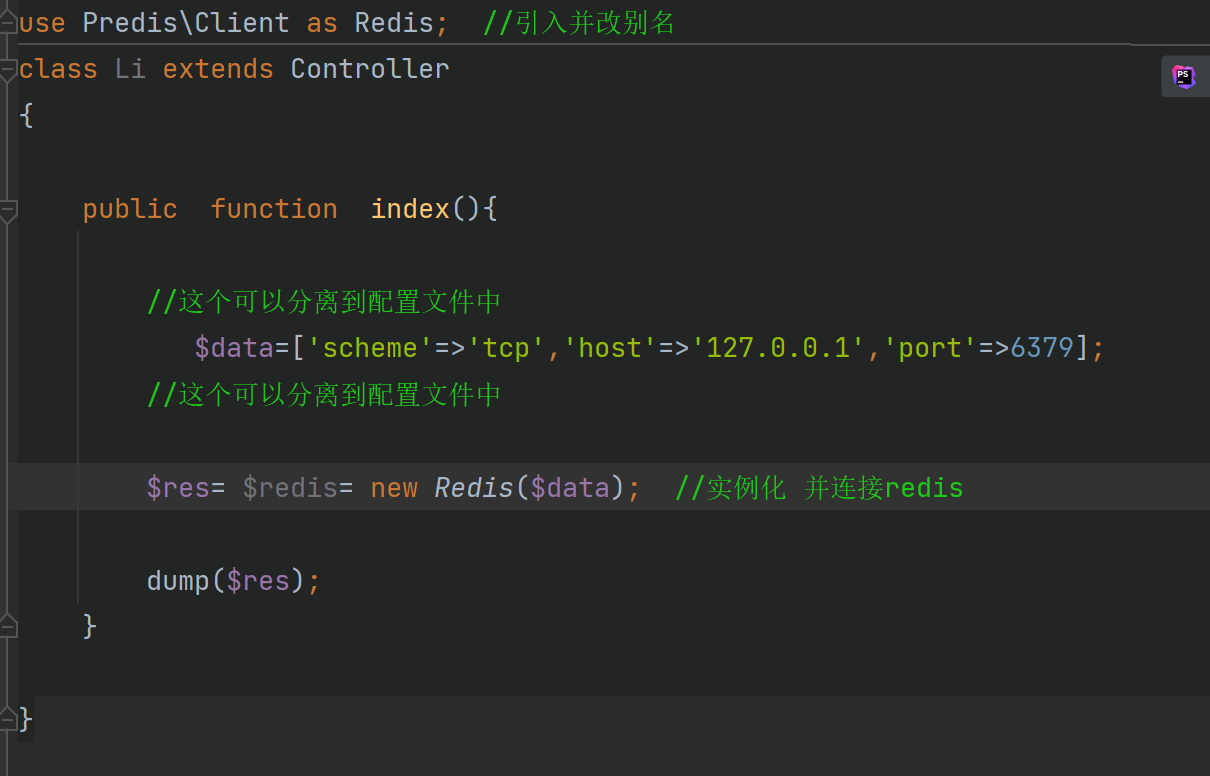The image size is (1210, 776).
Task: Click the fold end marker at the class closing brace
Action: pyautogui.click(x=8, y=719)
